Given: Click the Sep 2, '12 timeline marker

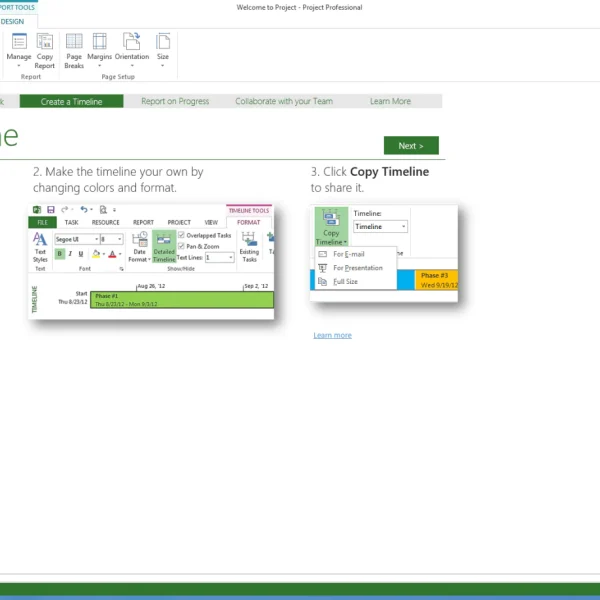Looking at the screenshot, I should (256, 286).
